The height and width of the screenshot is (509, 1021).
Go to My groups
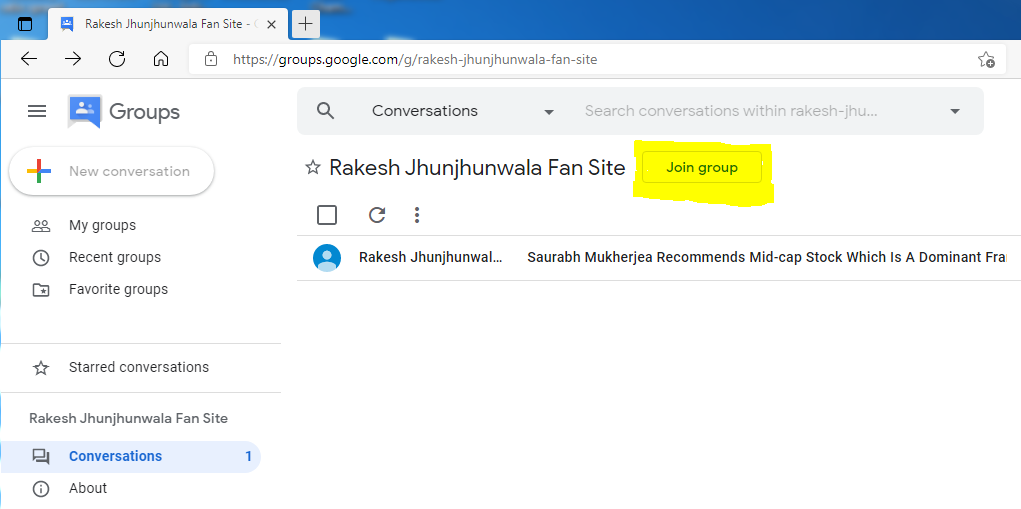click(x=102, y=225)
